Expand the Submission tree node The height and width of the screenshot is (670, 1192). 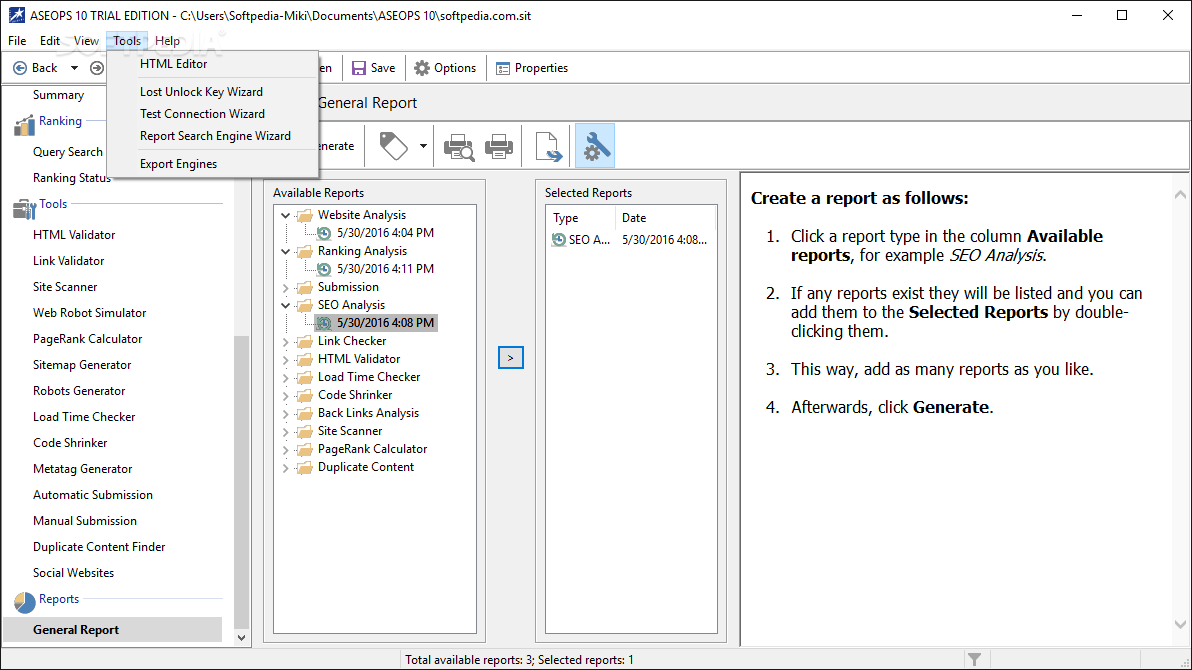click(x=286, y=288)
